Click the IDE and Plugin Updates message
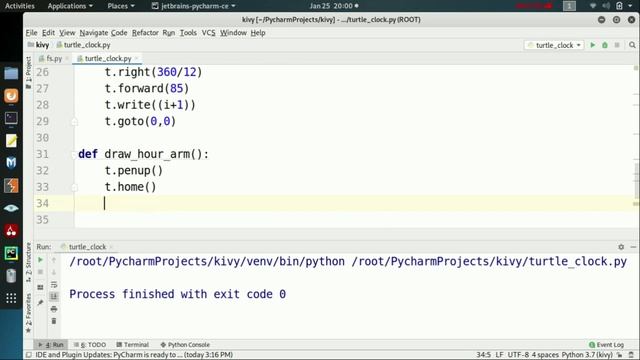Image resolution: width=640 pixels, height=360 pixels. 134,355
